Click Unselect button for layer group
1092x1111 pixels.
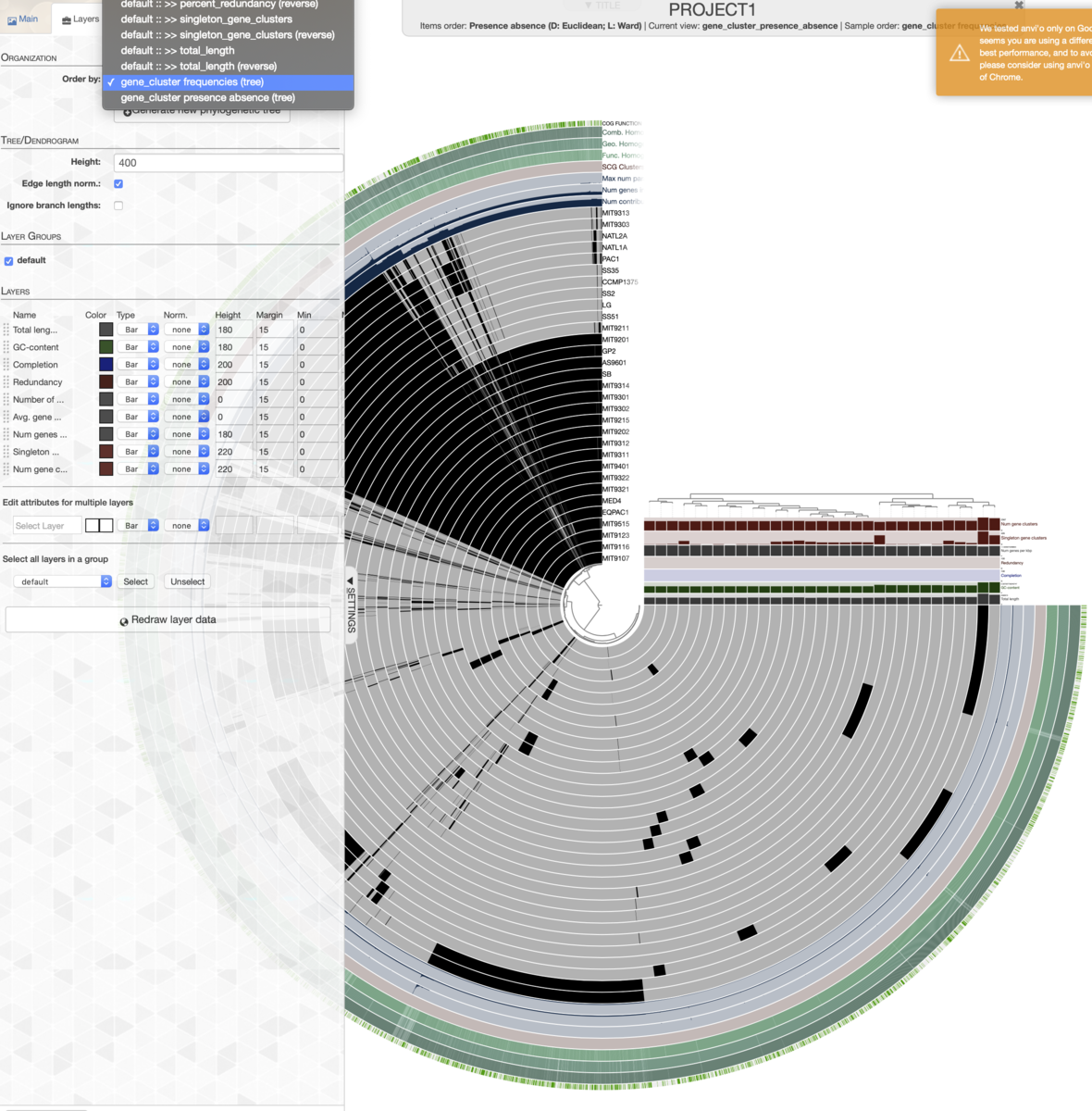click(x=188, y=581)
